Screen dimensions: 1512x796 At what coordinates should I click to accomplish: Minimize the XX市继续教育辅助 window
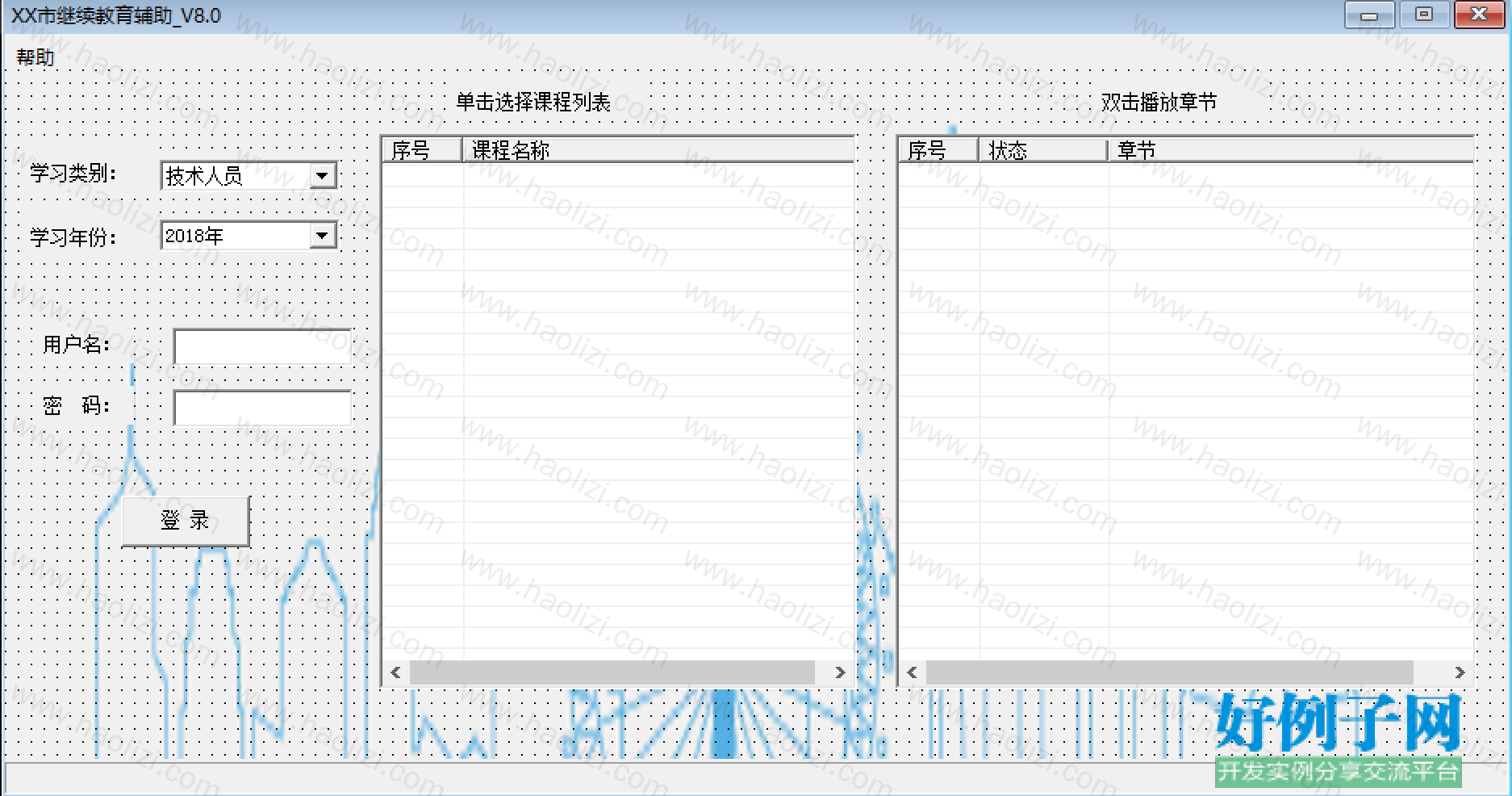coord(1369,15)
